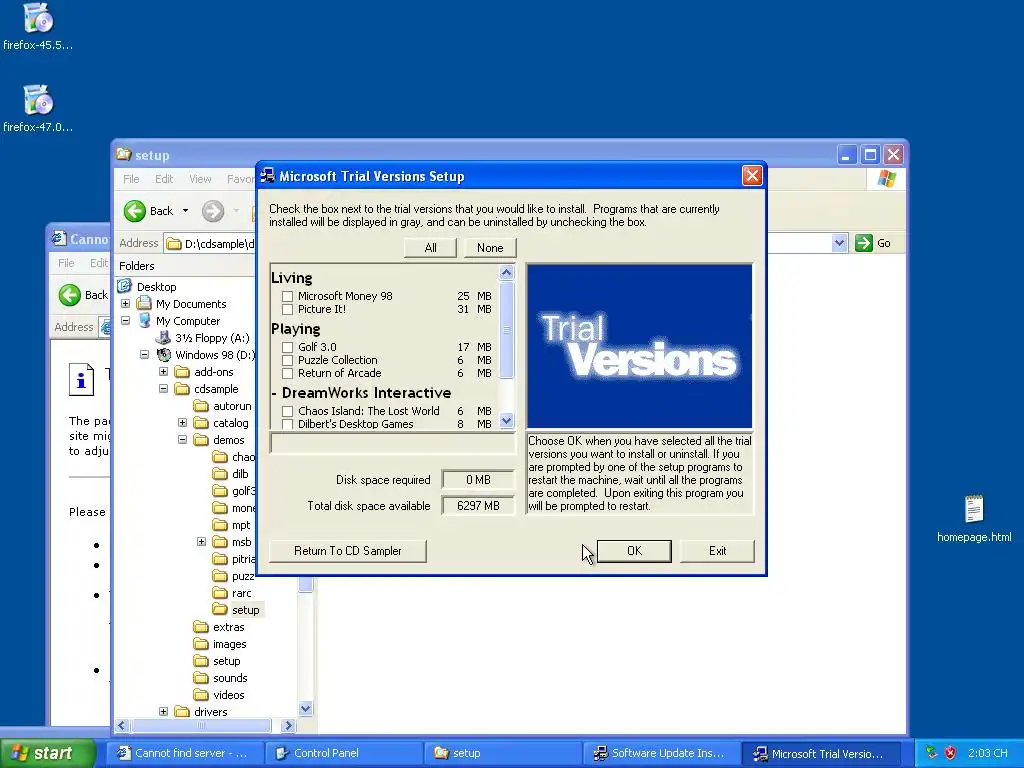Collapse the My Computer tree node
This screenshot has width=1024, height=768.
pos(125,321)
